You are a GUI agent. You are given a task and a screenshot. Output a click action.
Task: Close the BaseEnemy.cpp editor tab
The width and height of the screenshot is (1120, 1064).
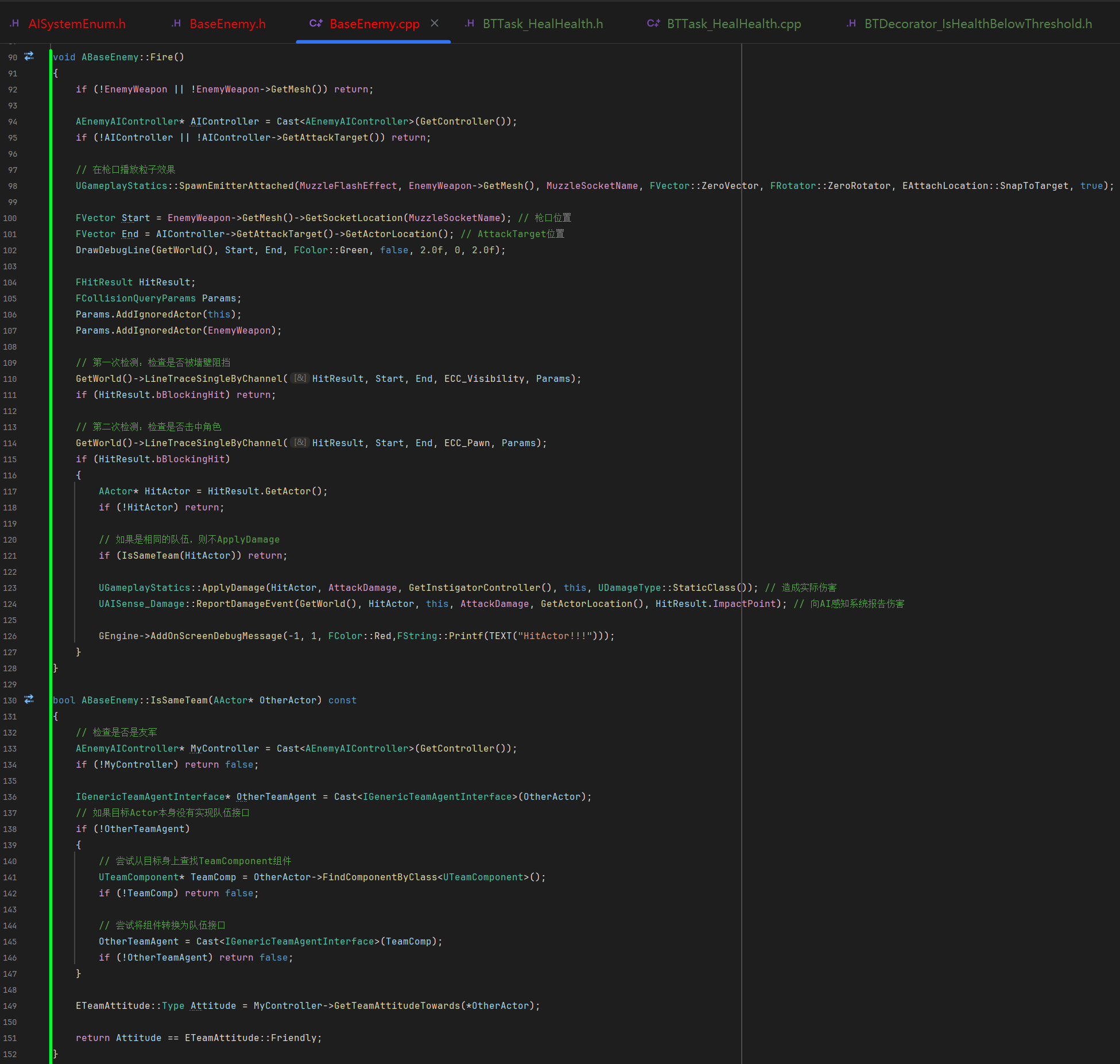435,23
